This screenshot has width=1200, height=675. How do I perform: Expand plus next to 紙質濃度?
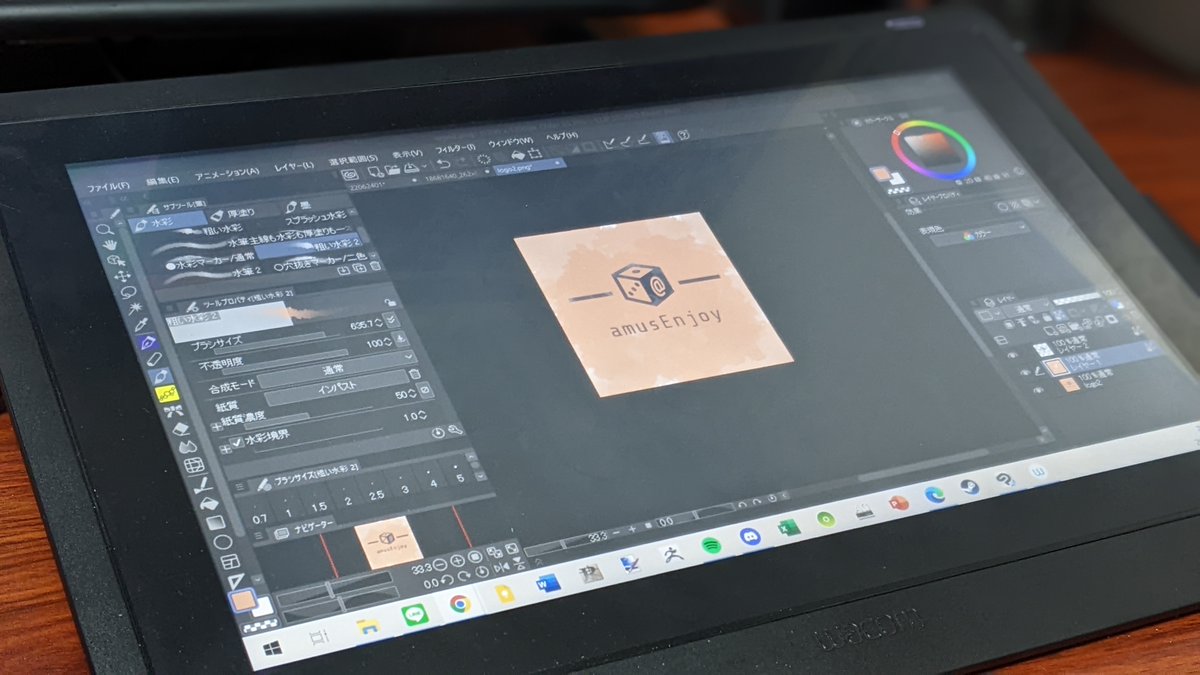point(216,426)
